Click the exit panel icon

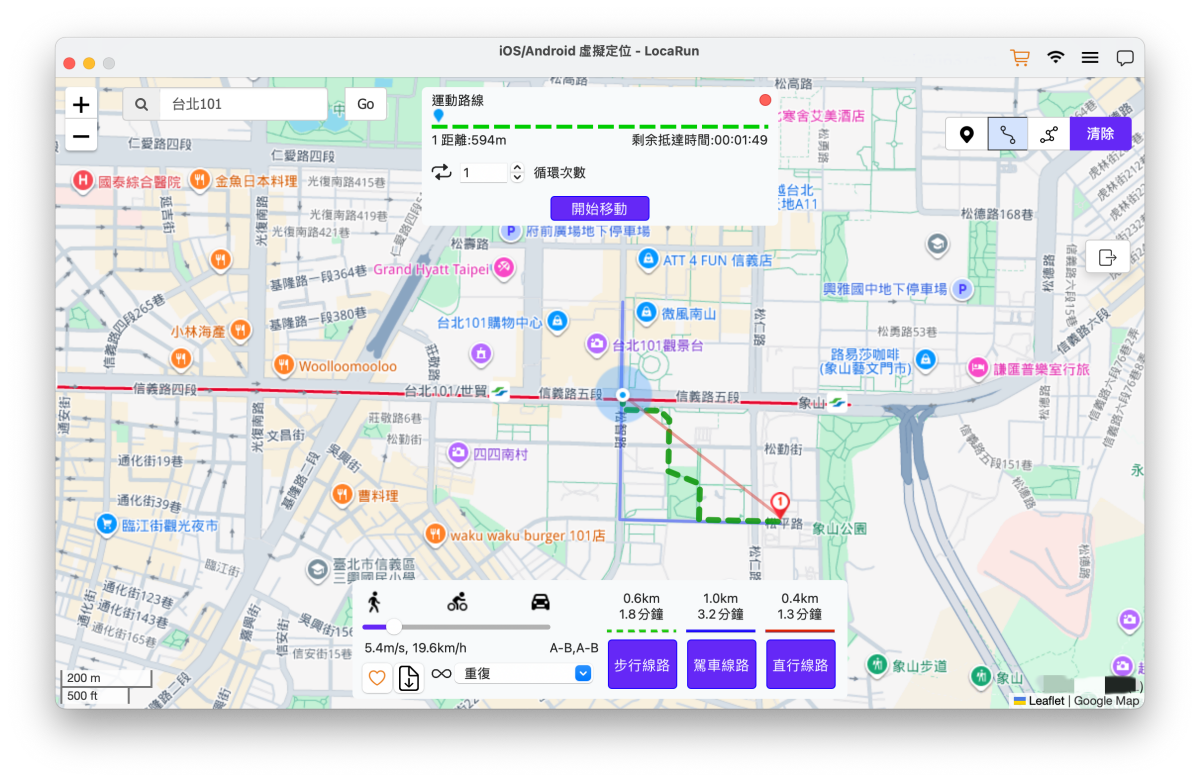1107,257
